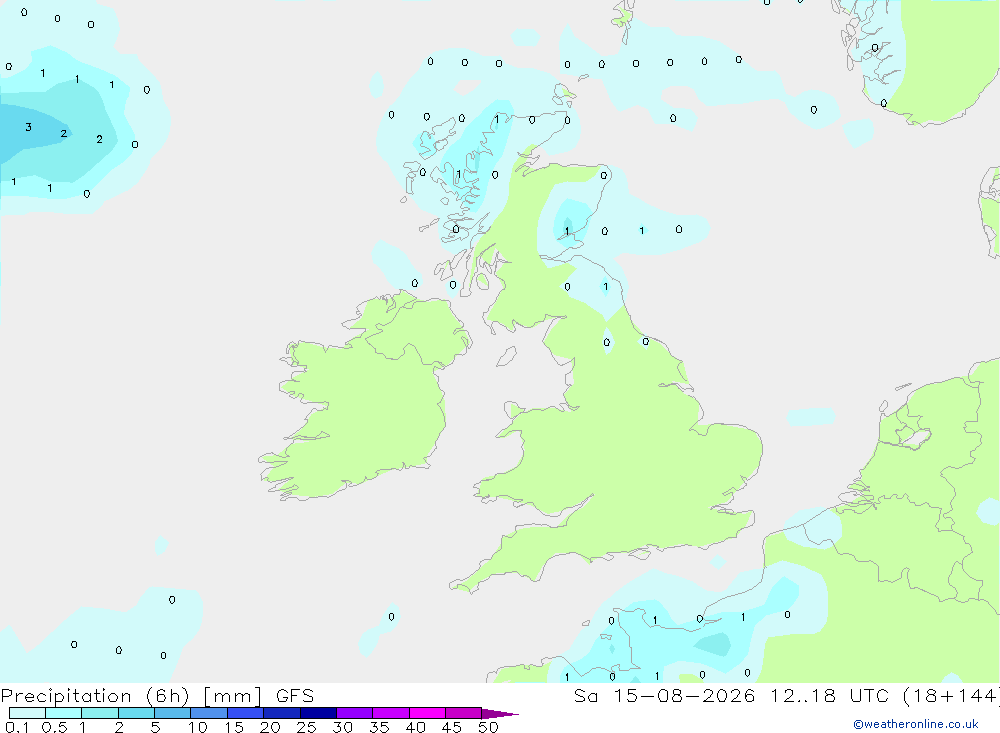Image resolution: width=1000 pixels, height=733 pixels.
Task: Select the 0.5–1 mm legend color box
Action: coord(64,713)
